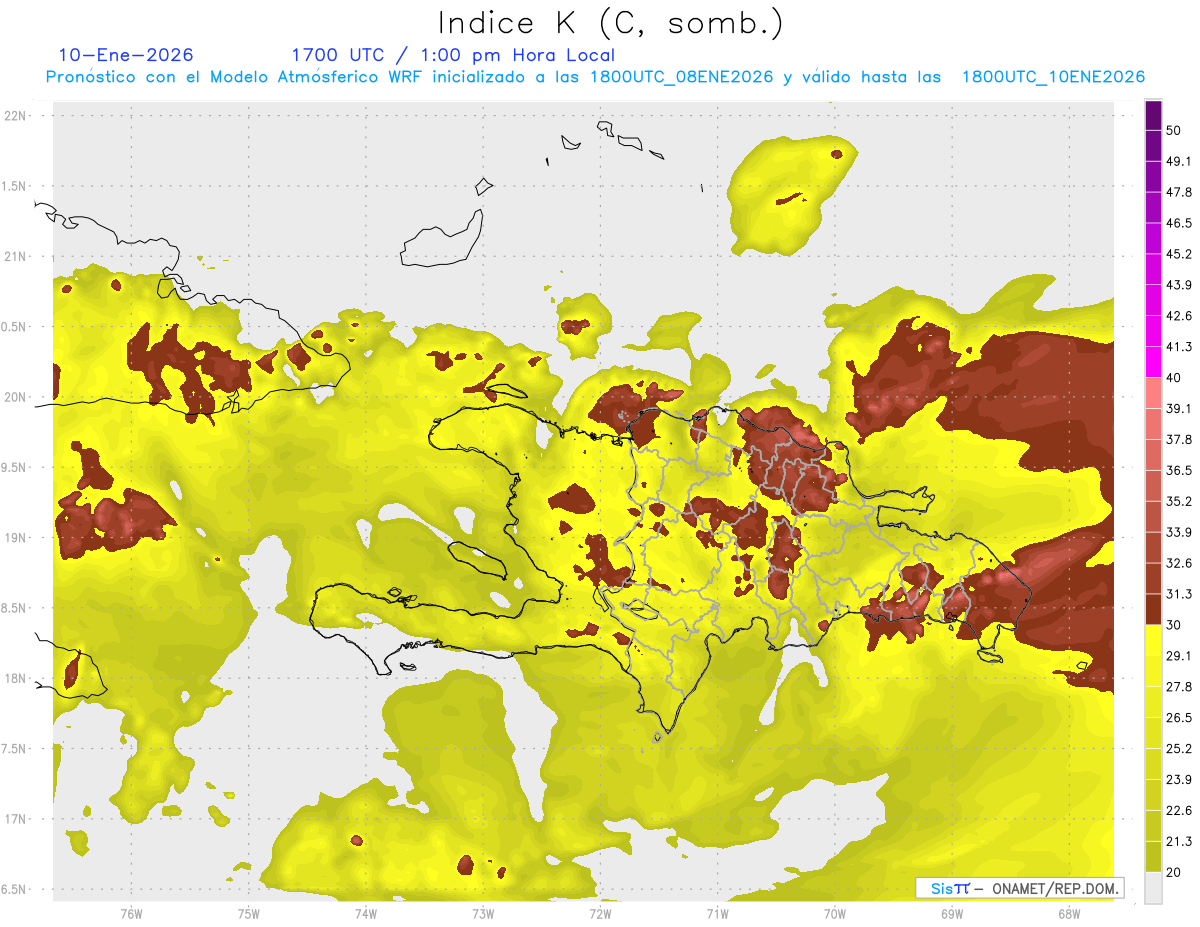Click the magenta colorbar segment between 40 and 41.3
Viewport: 1200px width, 927px height.
click(x=1153, y=362)
